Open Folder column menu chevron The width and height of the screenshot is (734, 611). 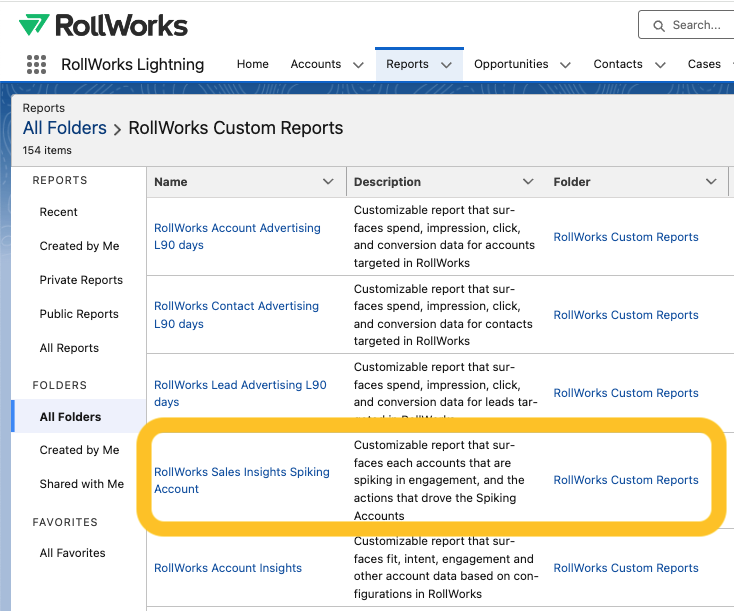click(711, 181)
